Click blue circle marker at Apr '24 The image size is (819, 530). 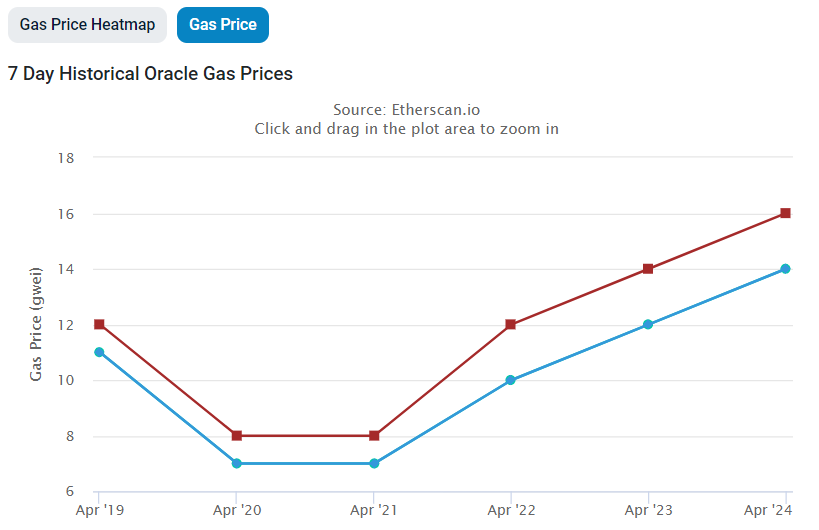point(786,269)
